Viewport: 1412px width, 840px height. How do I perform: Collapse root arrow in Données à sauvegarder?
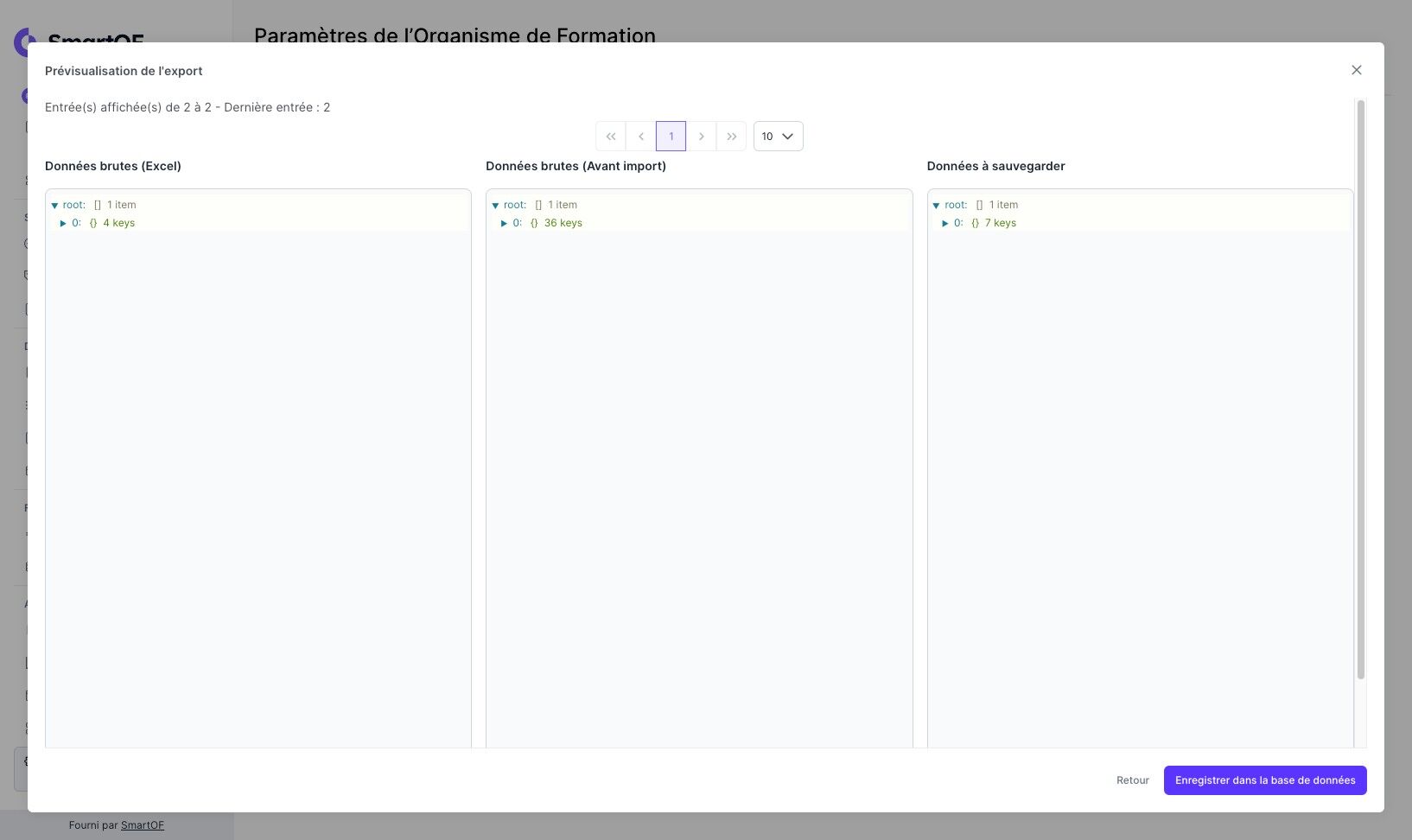936,206
